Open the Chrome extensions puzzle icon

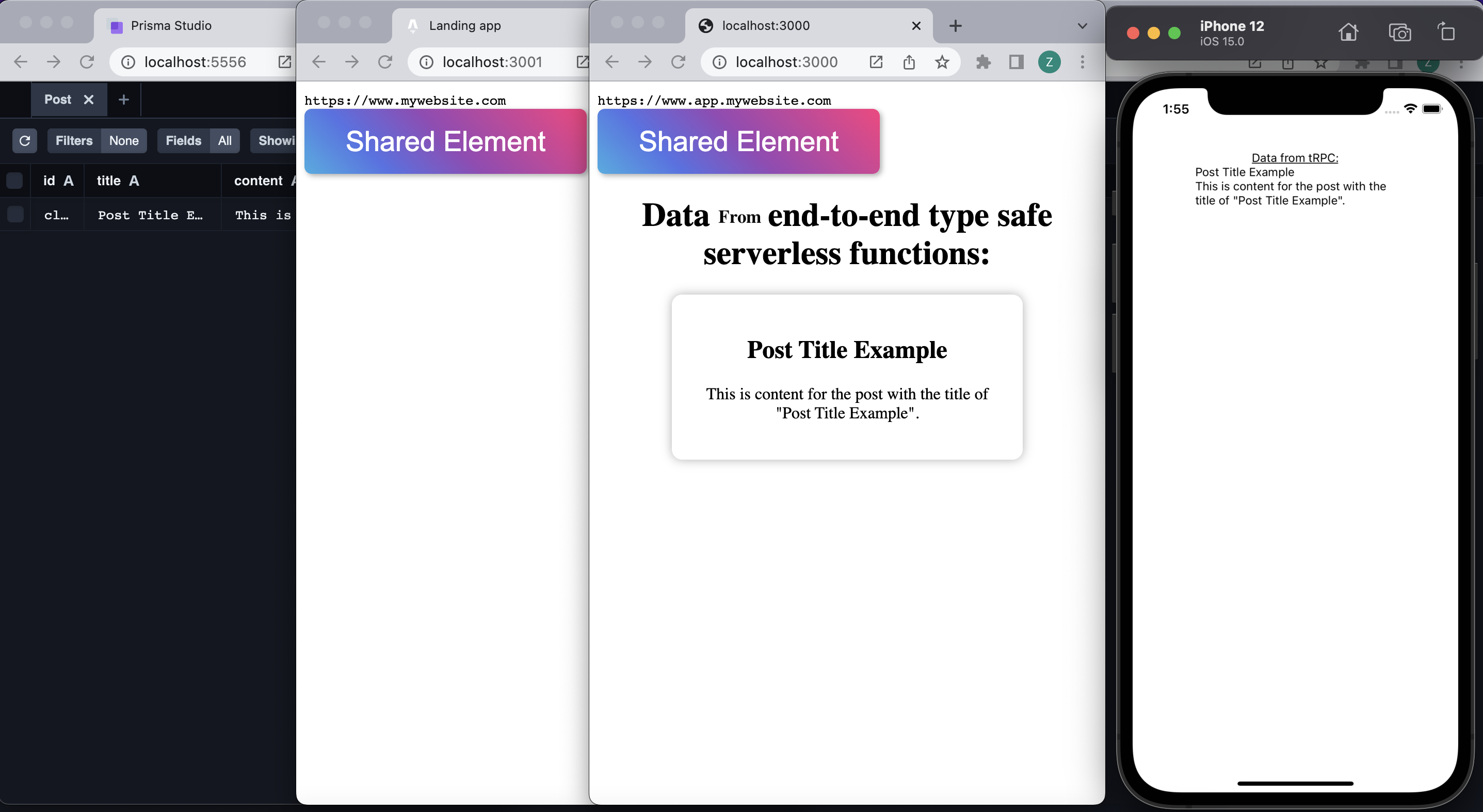[x=984, y=62]
